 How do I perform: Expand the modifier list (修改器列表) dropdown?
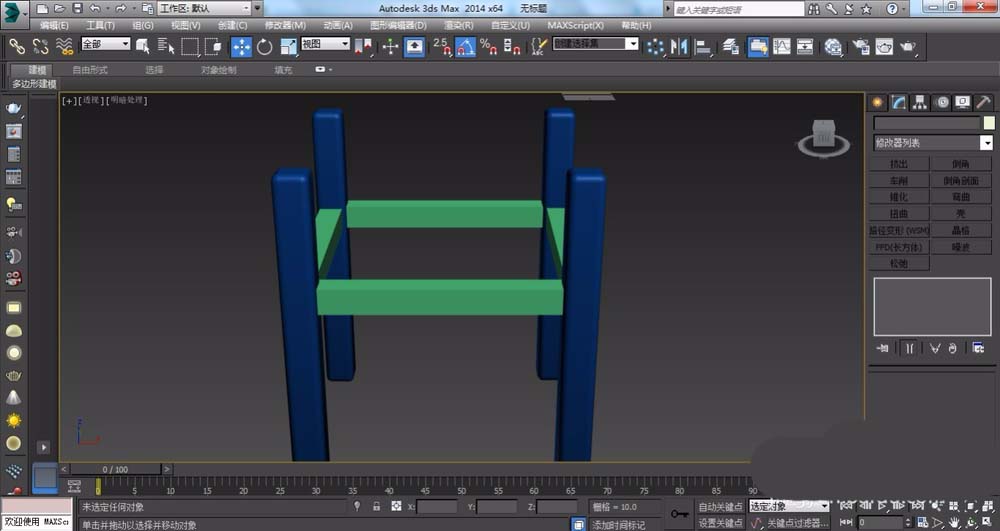[x=986, y=143]
